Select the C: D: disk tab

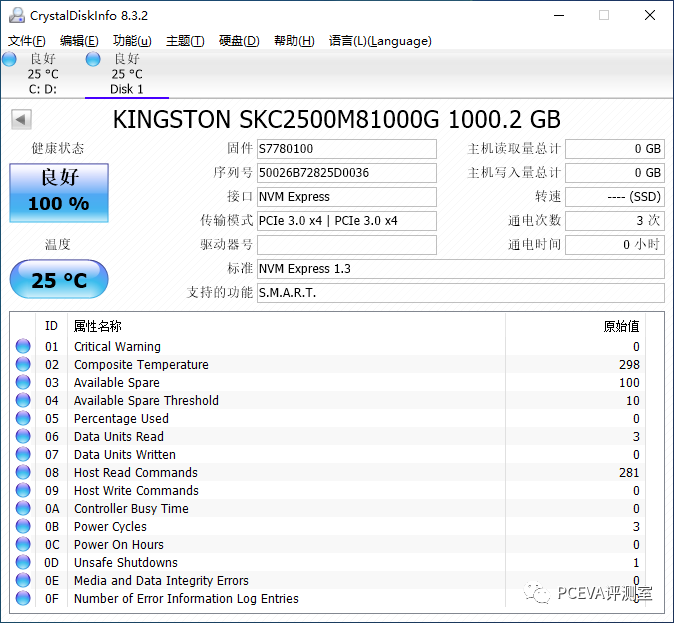point(43,74)
